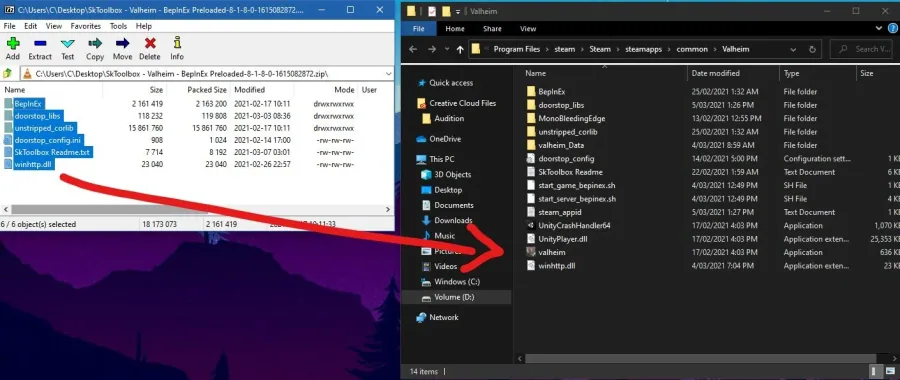Image resolution: width=900 pixels, height=380 pixels.
Task: Click the Explorer help question mark icon
Action: (893, 28)
